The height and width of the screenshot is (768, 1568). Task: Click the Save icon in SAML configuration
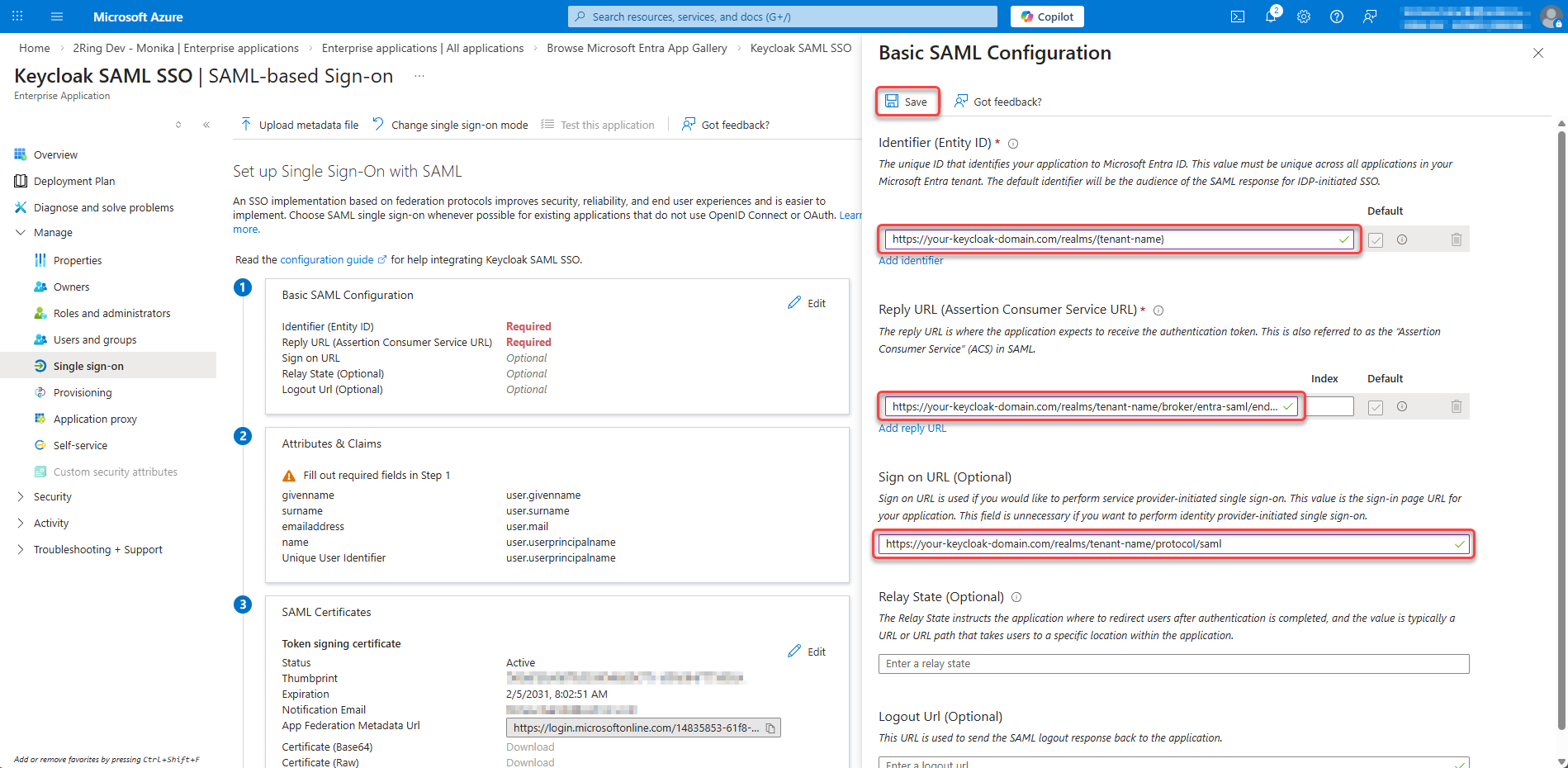click(892, 101)
